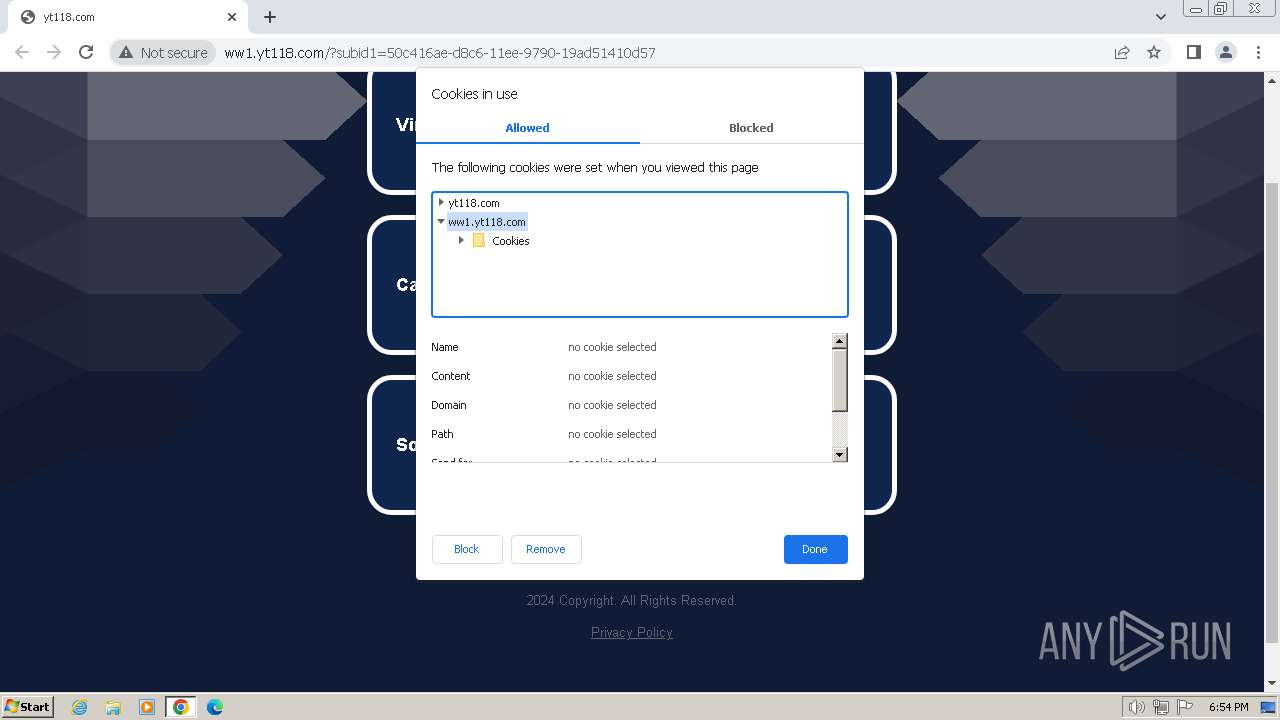
Task: Select Cookies folder label
Action: pyautogui.click(x=511, y=241)
